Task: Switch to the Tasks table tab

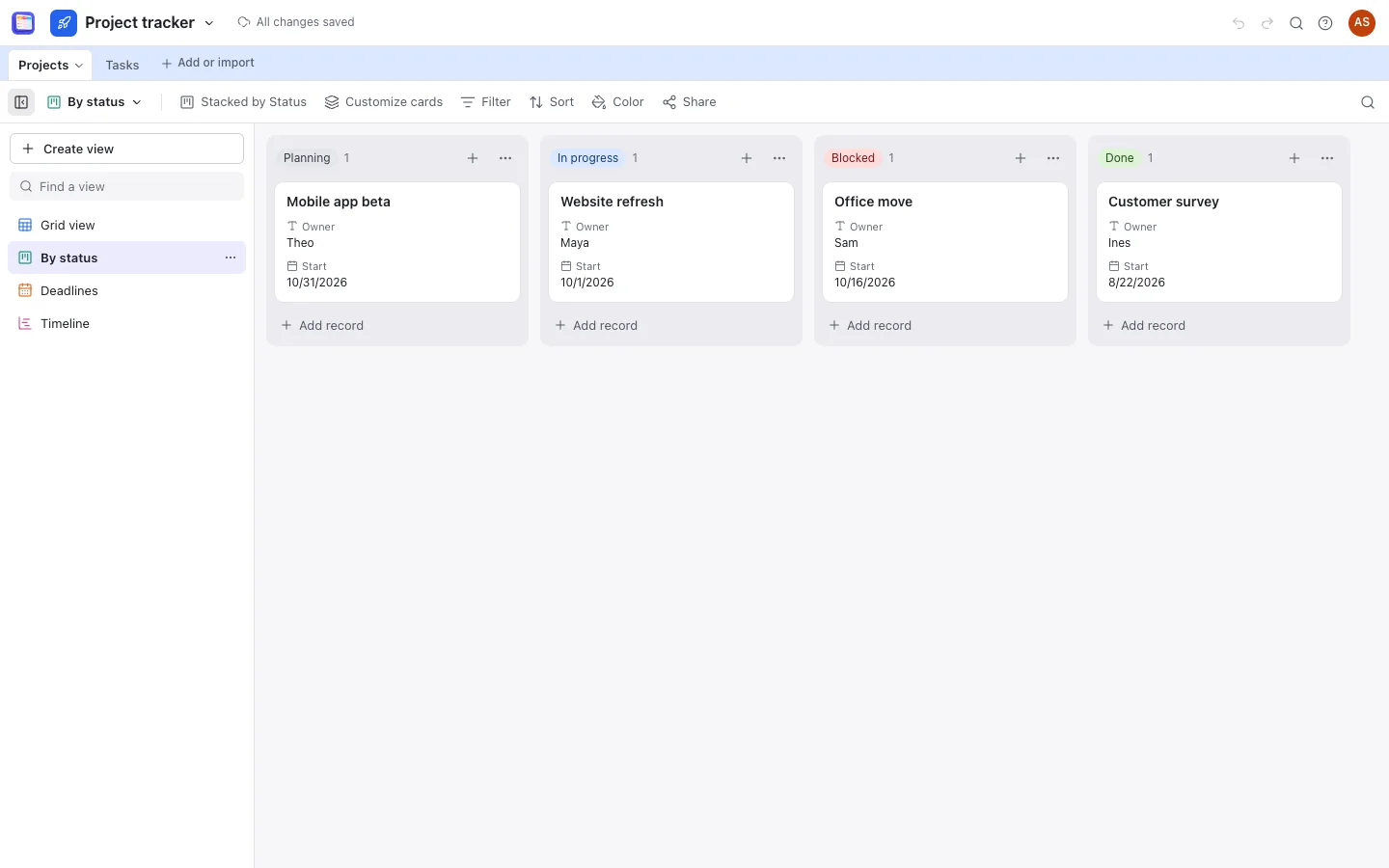Action: [x=123, y=65]
